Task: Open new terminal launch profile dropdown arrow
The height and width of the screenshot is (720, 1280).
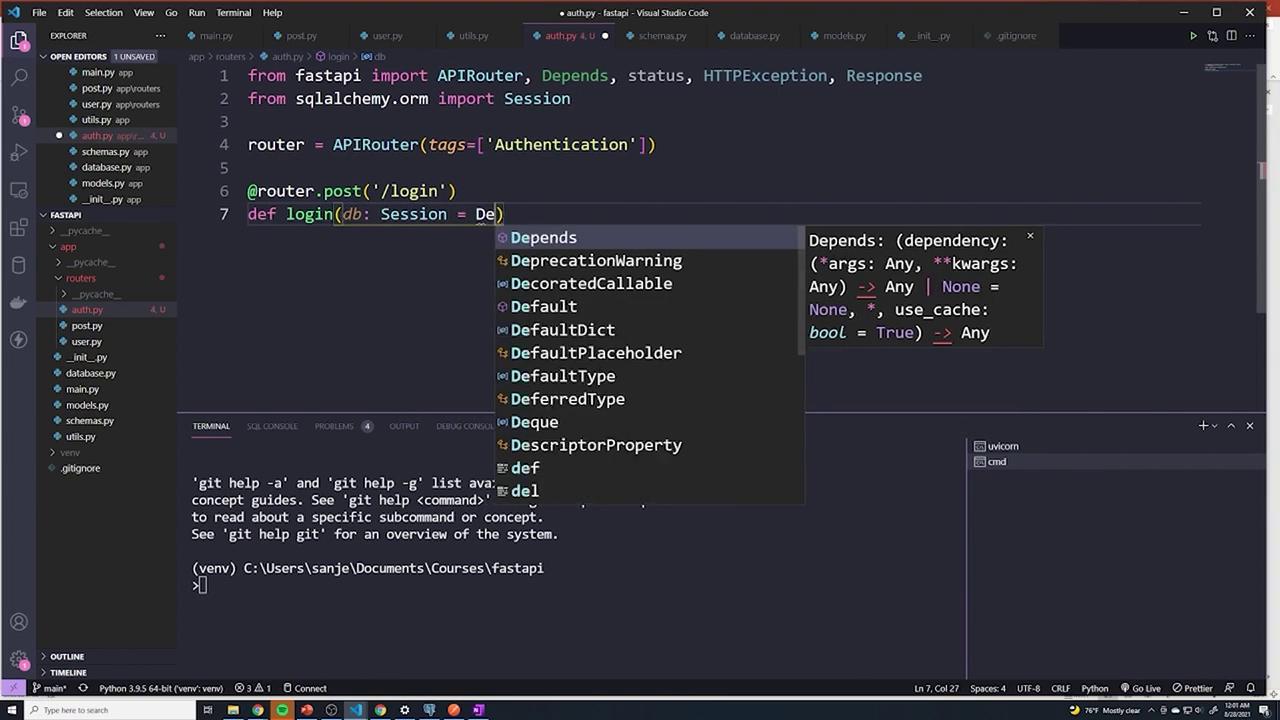Action: [x=1215, y=426]
